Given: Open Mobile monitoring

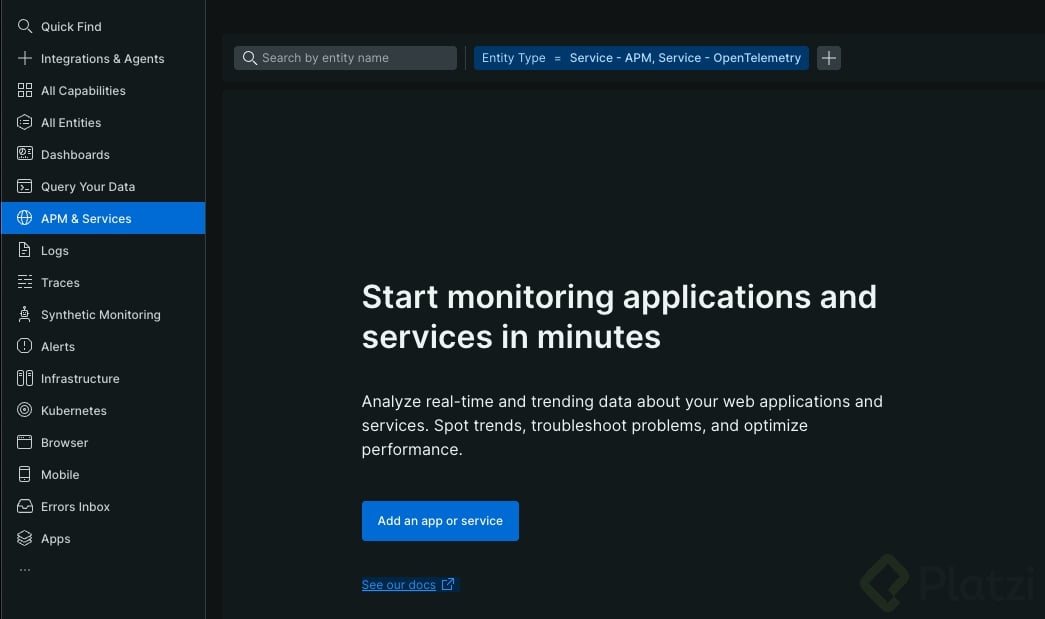Looking at the screenshot, I should [x=103, y=474].
